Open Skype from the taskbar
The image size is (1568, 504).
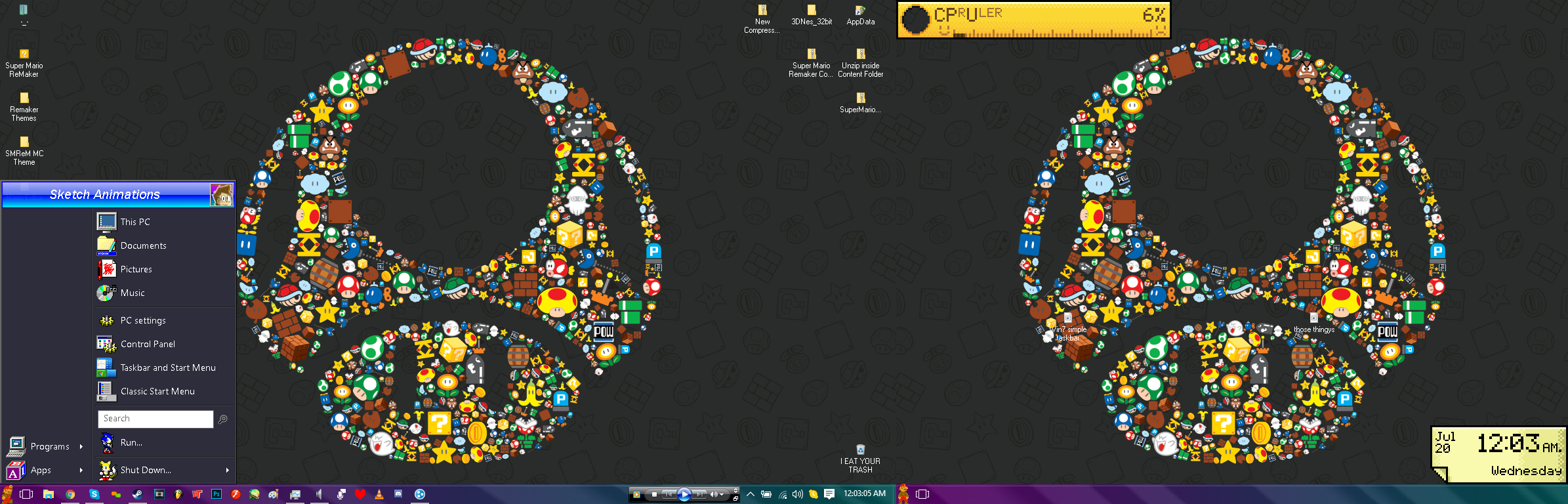click(94, 494)
